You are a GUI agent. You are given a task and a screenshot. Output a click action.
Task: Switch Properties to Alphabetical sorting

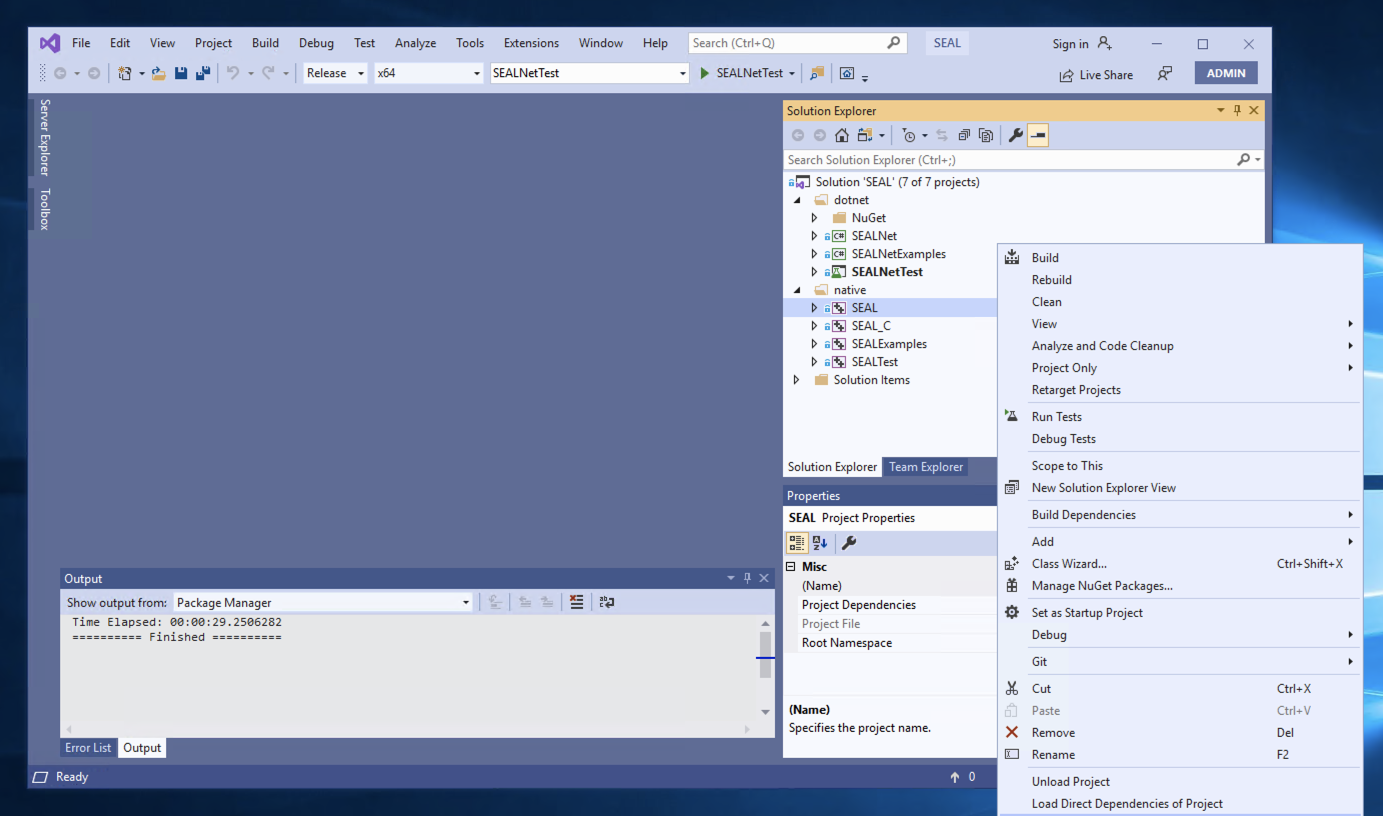tap(820, 543)
